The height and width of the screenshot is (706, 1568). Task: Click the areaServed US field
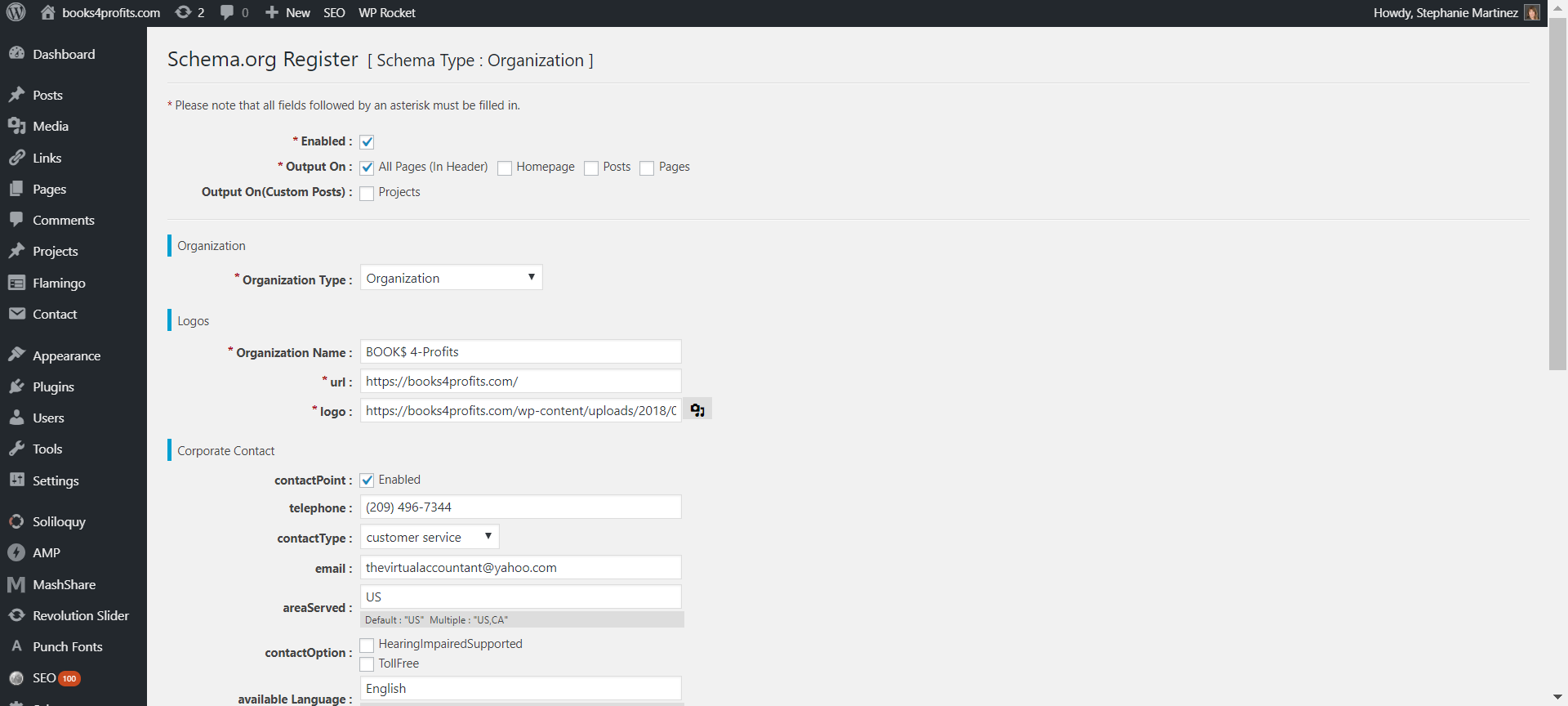(x=521, y=597)
